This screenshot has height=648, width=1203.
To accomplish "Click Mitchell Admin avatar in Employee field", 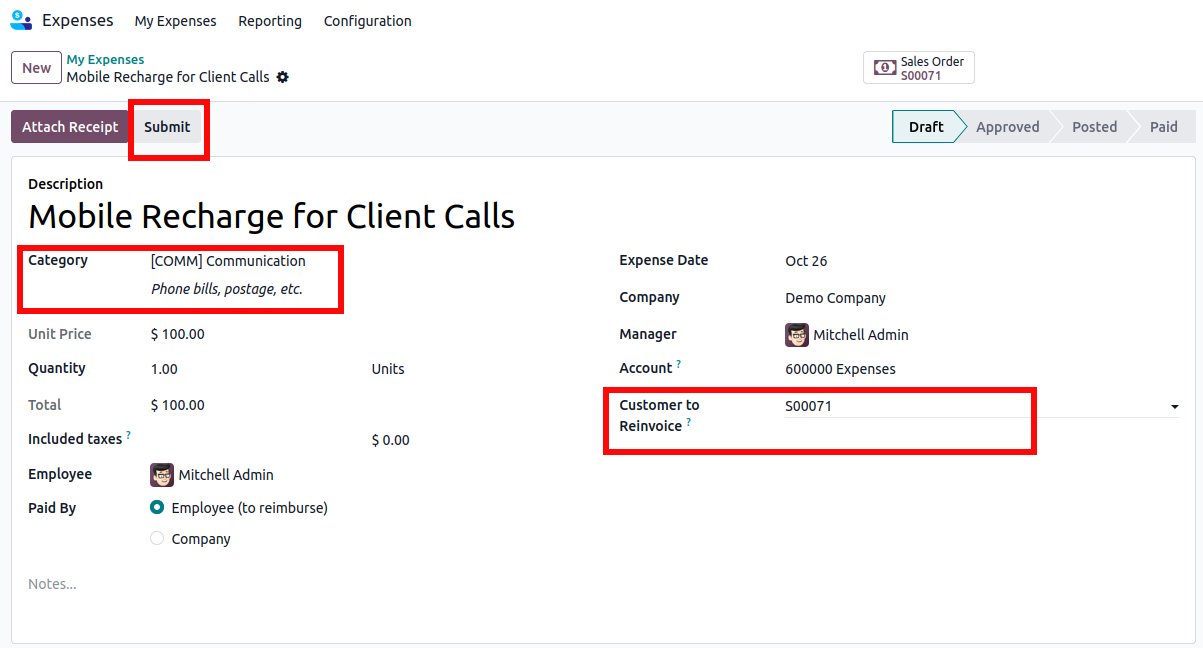I will click(x=162, y=475).
